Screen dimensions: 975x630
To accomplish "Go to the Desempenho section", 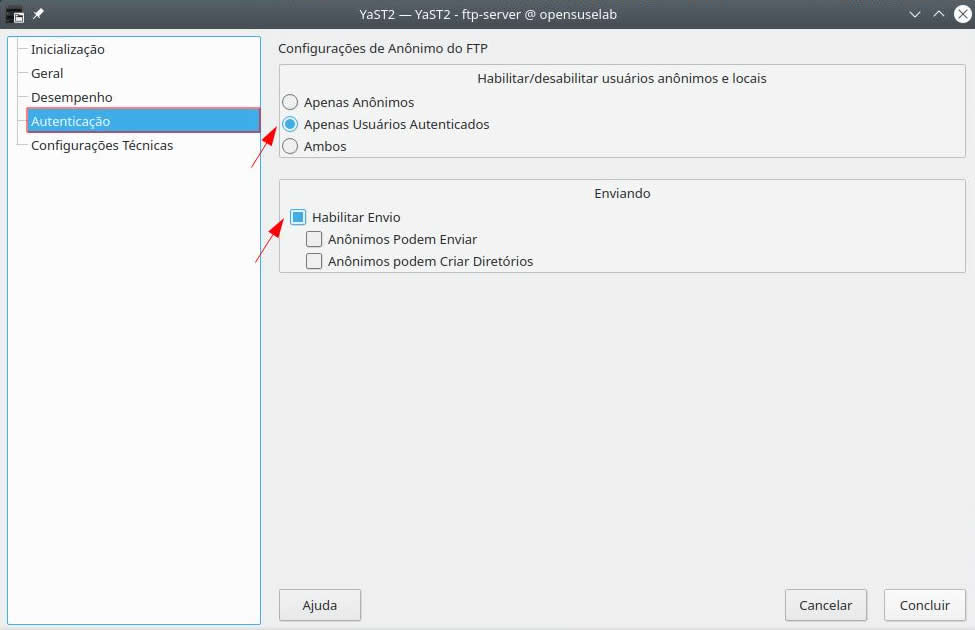I will point(71,97).
